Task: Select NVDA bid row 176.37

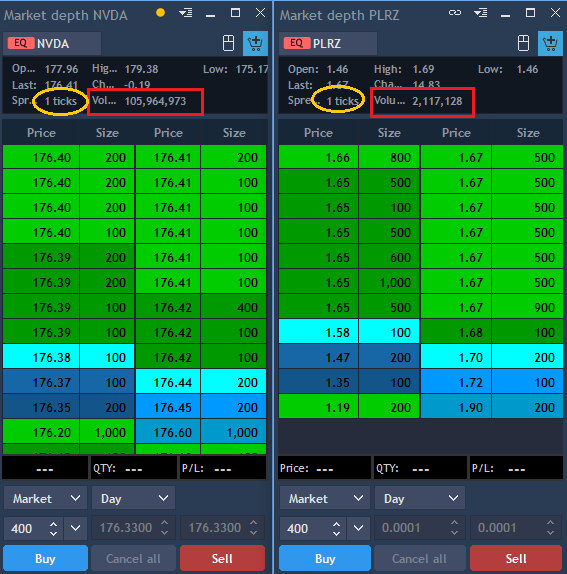Action: tap(69, 382)
